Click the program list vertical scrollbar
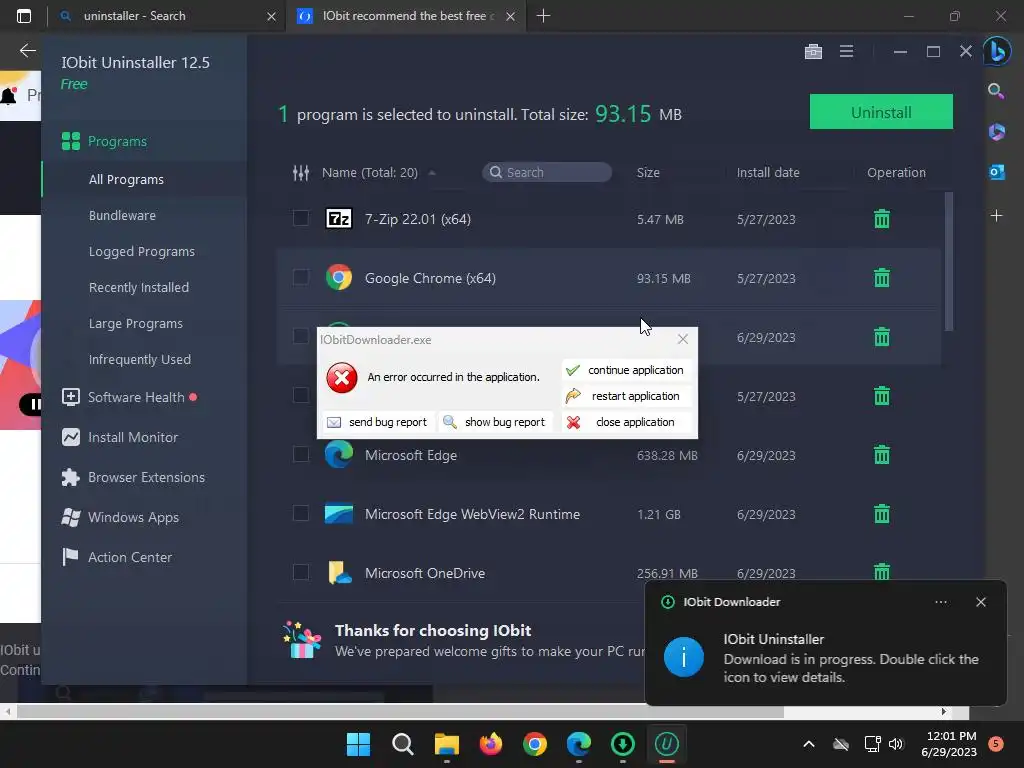The image size is (1024, 768). coord(948,261)
